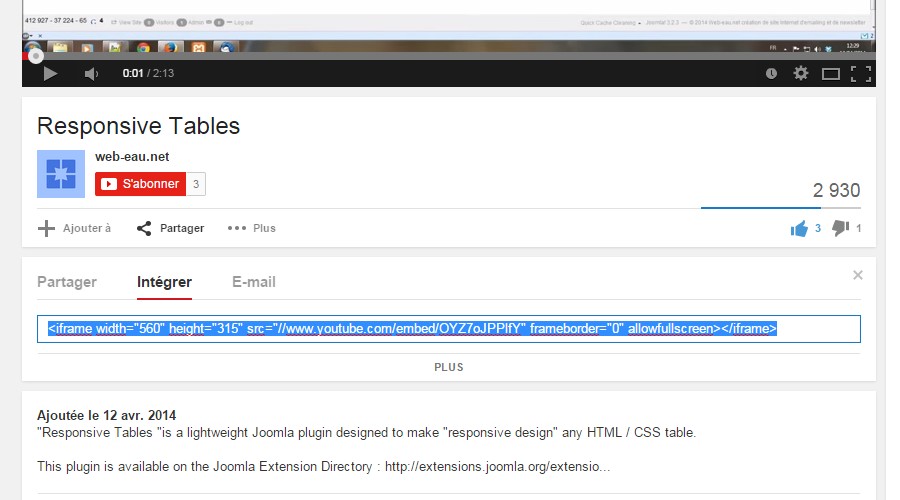Click the iframe embed code field
900x500 pixels.
pos(449,329)
